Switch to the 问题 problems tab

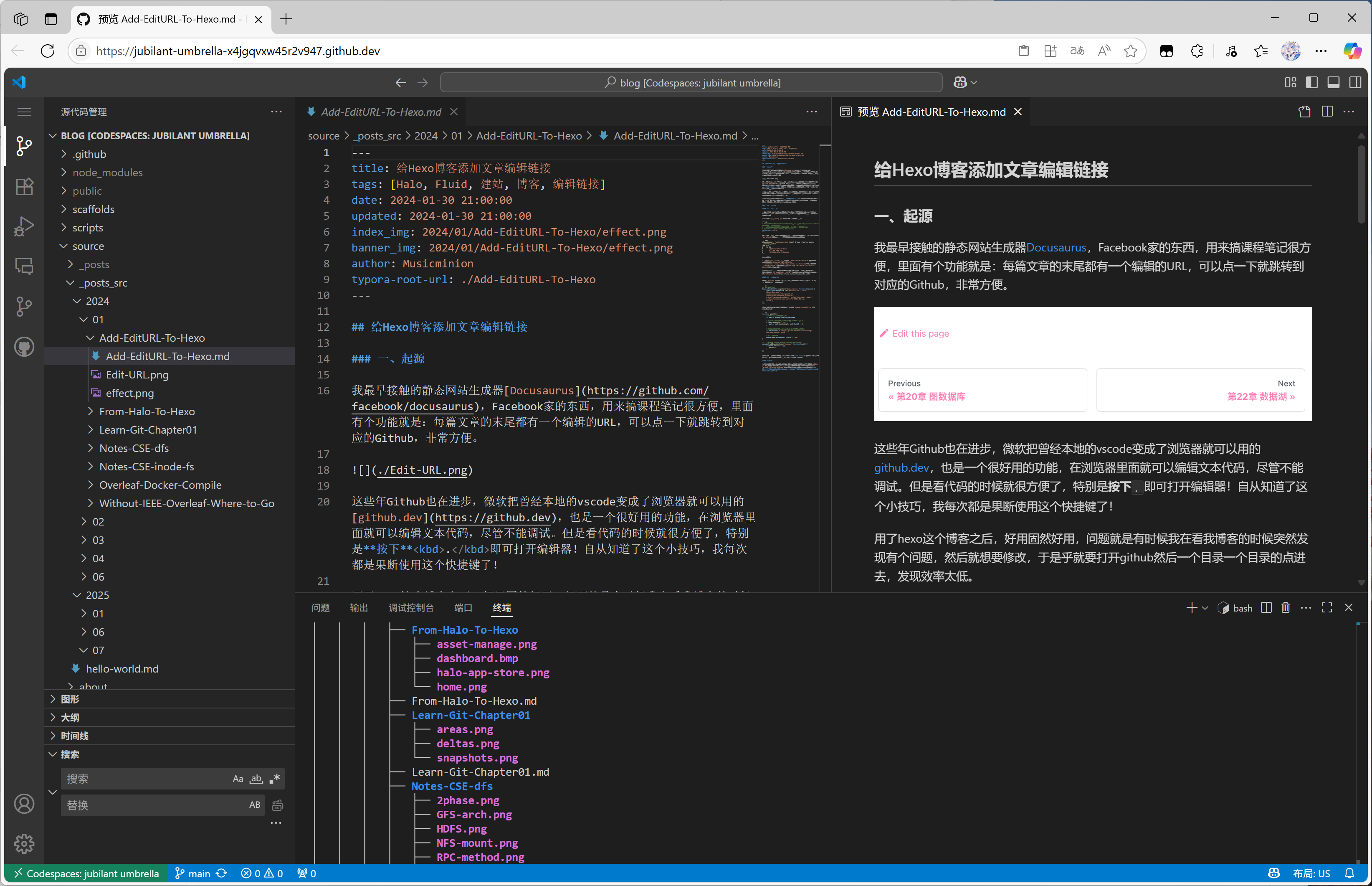320,607
